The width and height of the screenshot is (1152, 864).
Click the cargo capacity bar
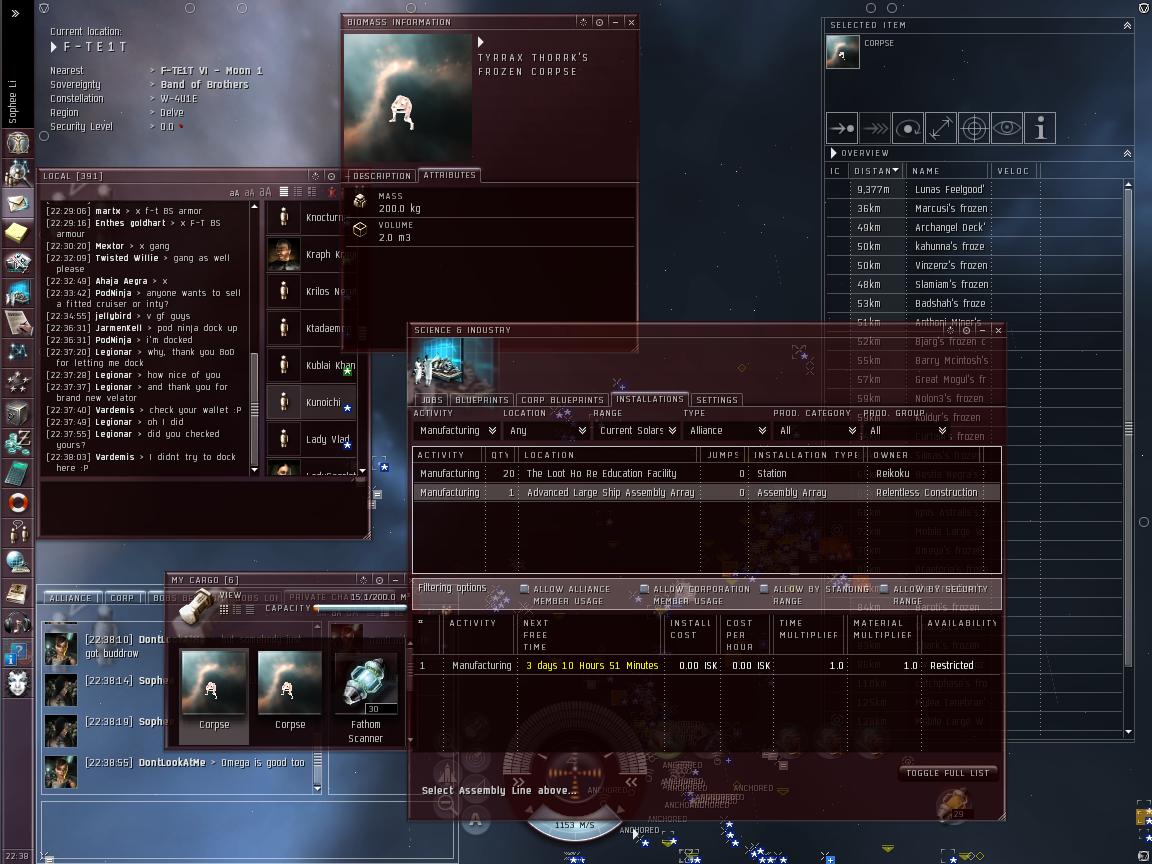pos(359,608)
